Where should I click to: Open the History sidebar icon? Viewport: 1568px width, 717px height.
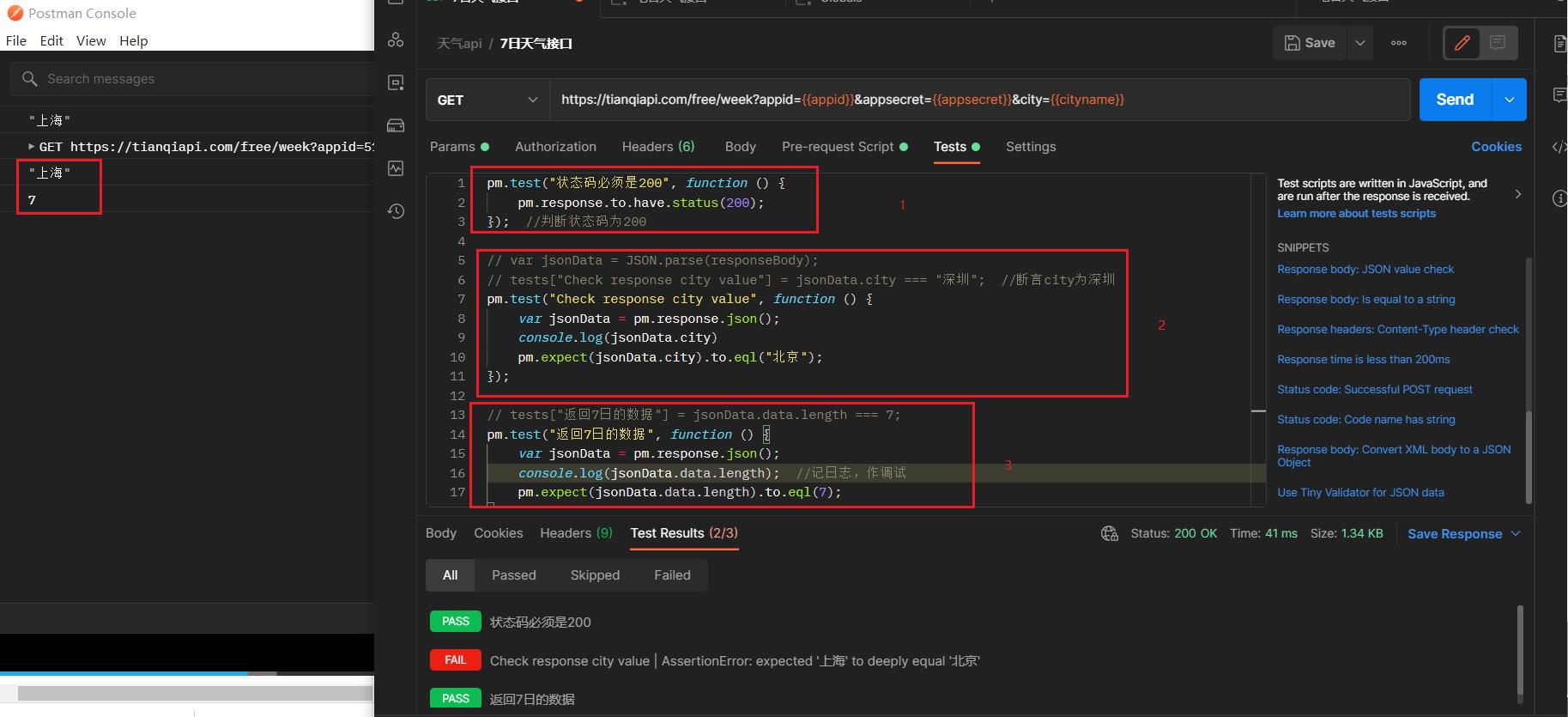[x=396, y=211]
